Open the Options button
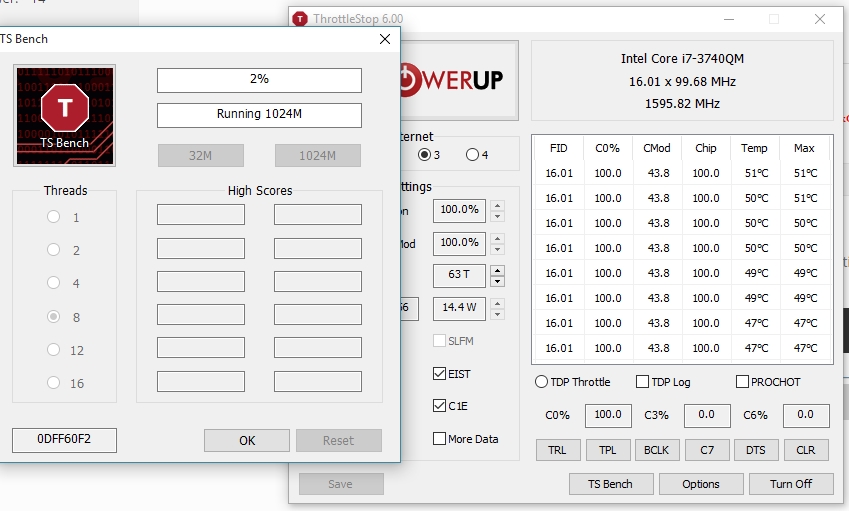 pyautogui.click(x=701, y=484)
